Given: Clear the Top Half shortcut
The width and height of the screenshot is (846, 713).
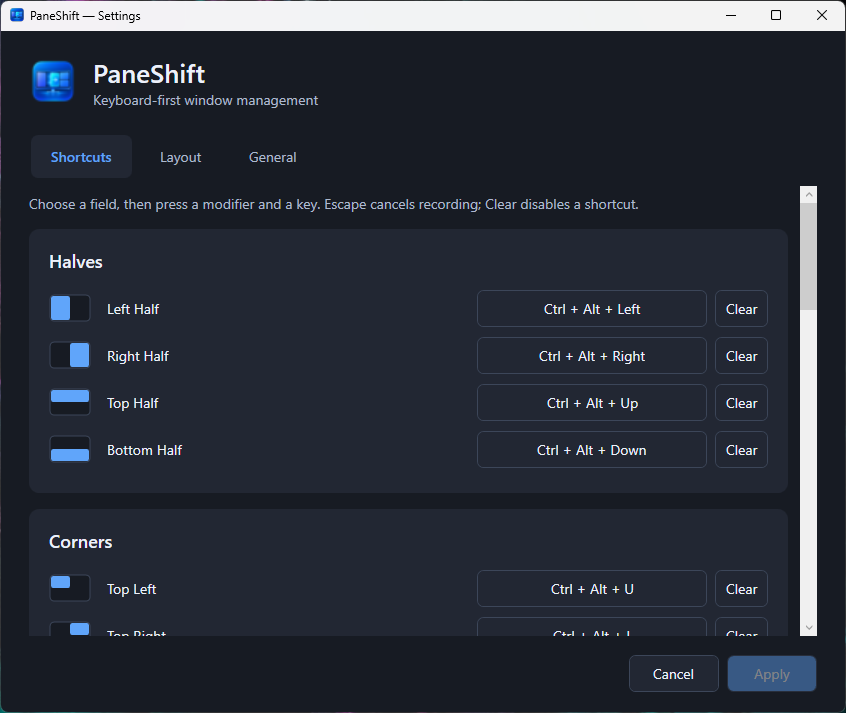Looking at the screenshot, I should point(741,403).
